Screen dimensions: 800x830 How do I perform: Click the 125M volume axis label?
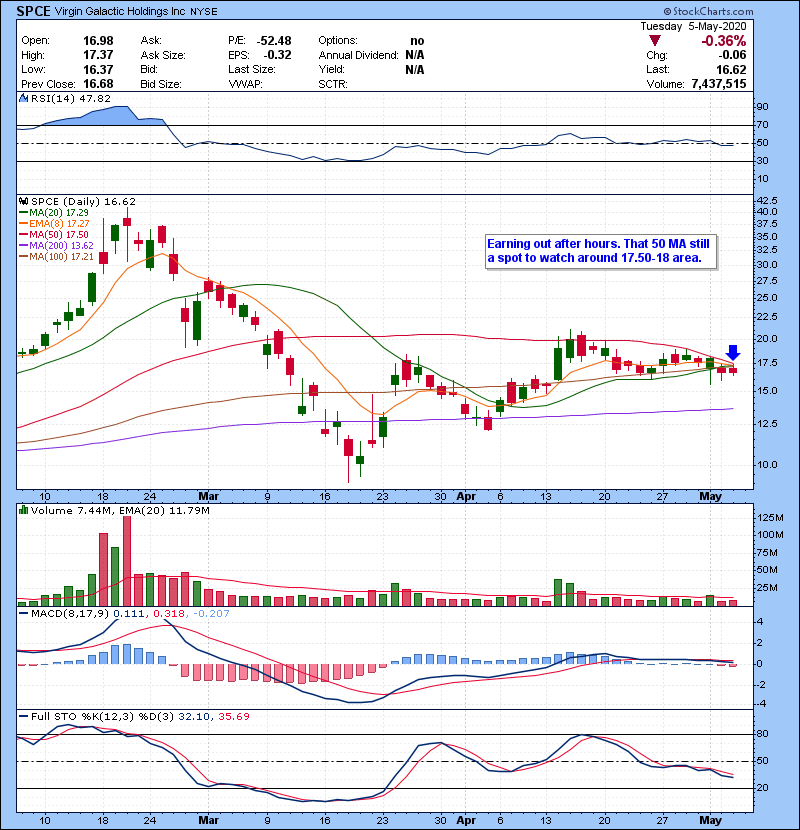[x=770, y=518]
